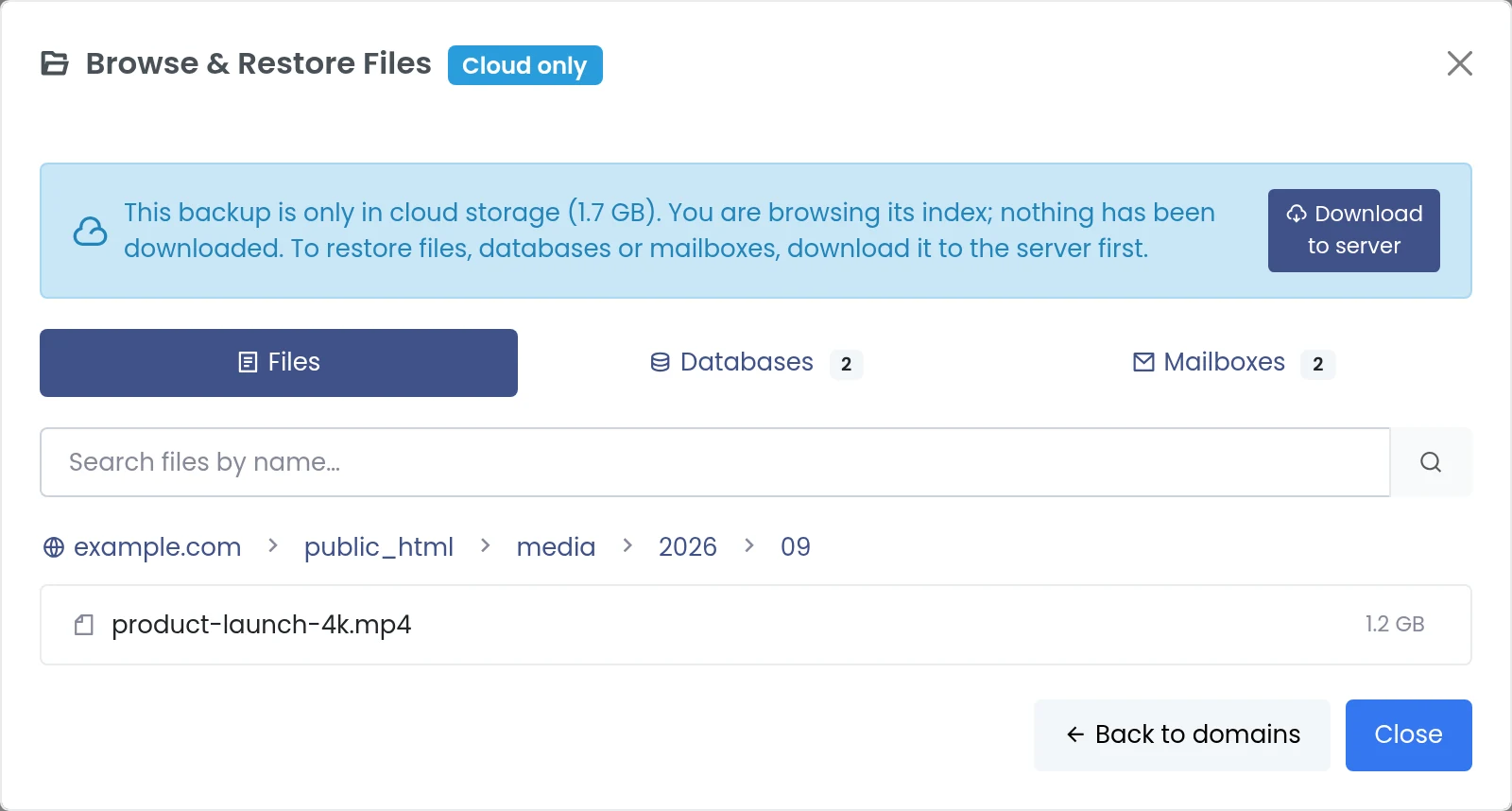The width and height of the screenshot is (1512, 811).
Task: Click the folder icon beside Browse & Restore Files
Action: coord(55,63)
